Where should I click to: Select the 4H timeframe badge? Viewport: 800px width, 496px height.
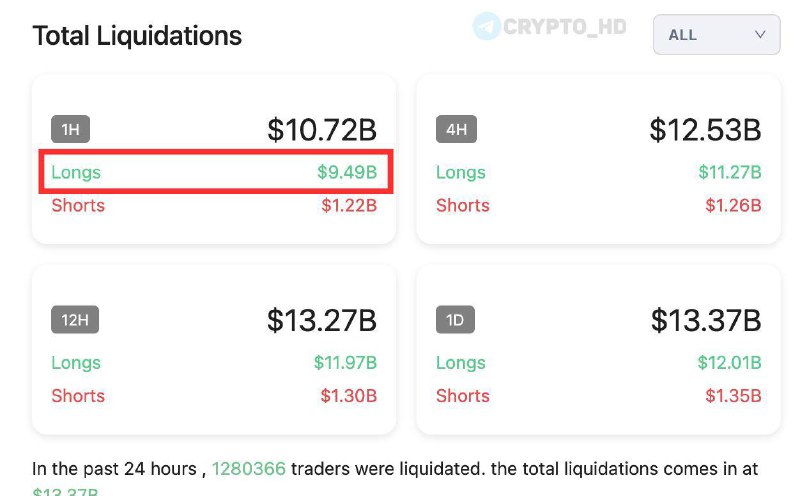point(456,130)
